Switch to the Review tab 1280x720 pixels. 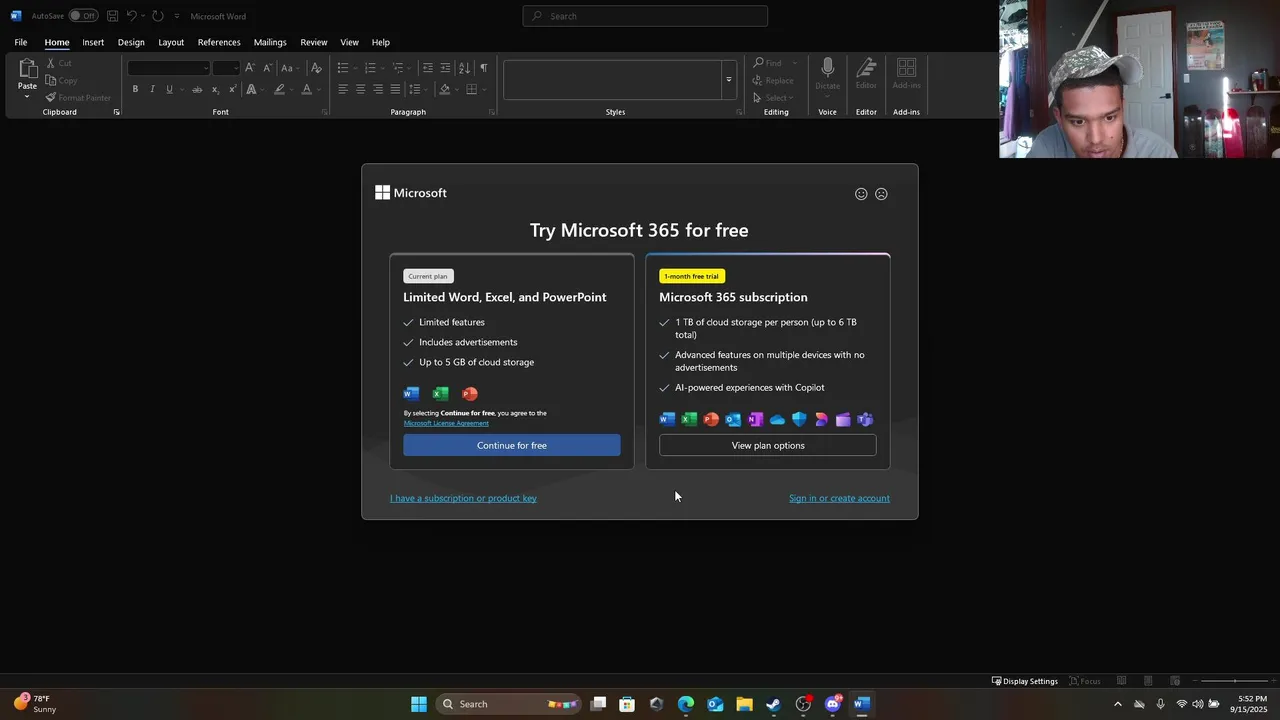point(314,42)
